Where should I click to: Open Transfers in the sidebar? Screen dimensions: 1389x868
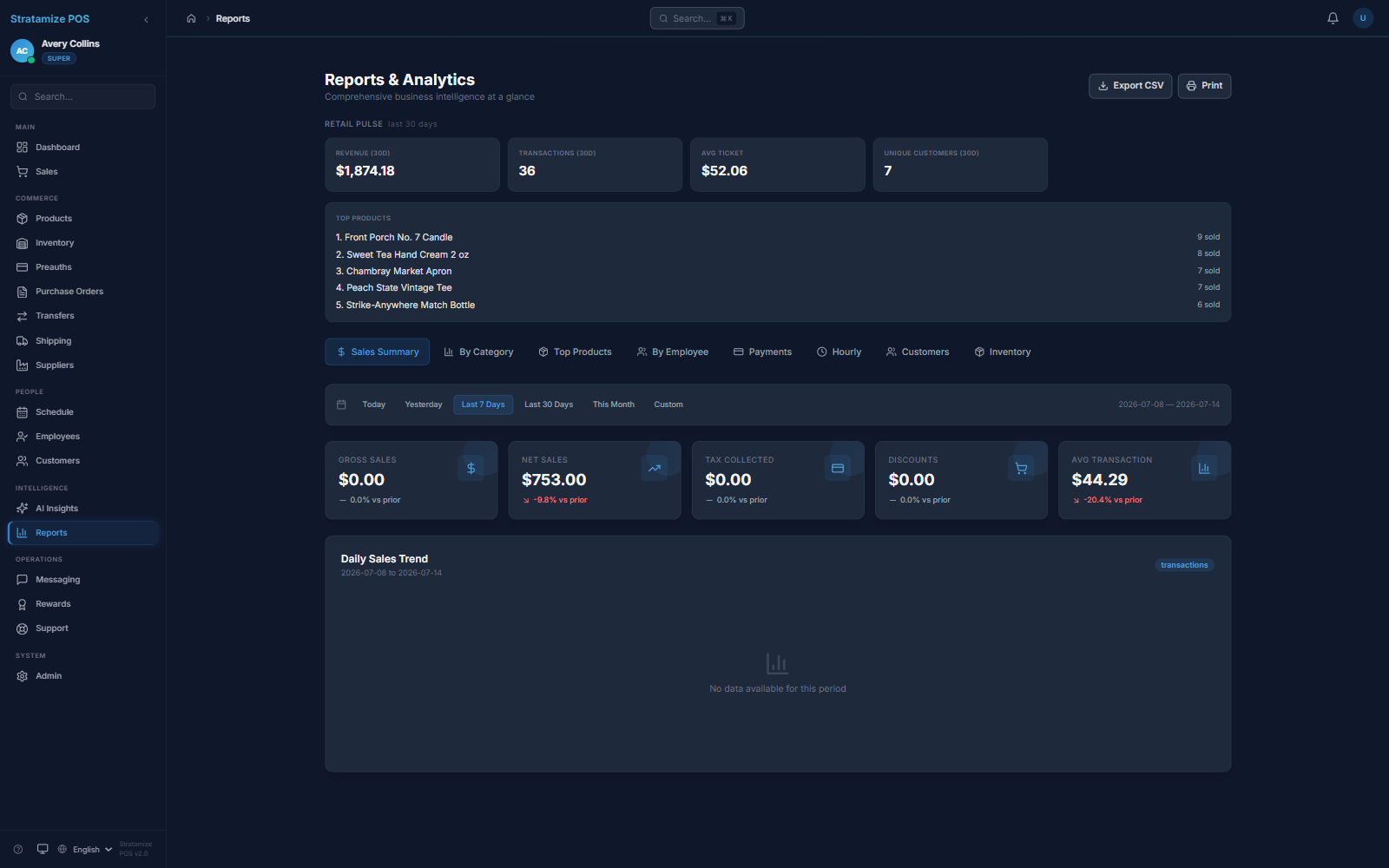[83, 316]
